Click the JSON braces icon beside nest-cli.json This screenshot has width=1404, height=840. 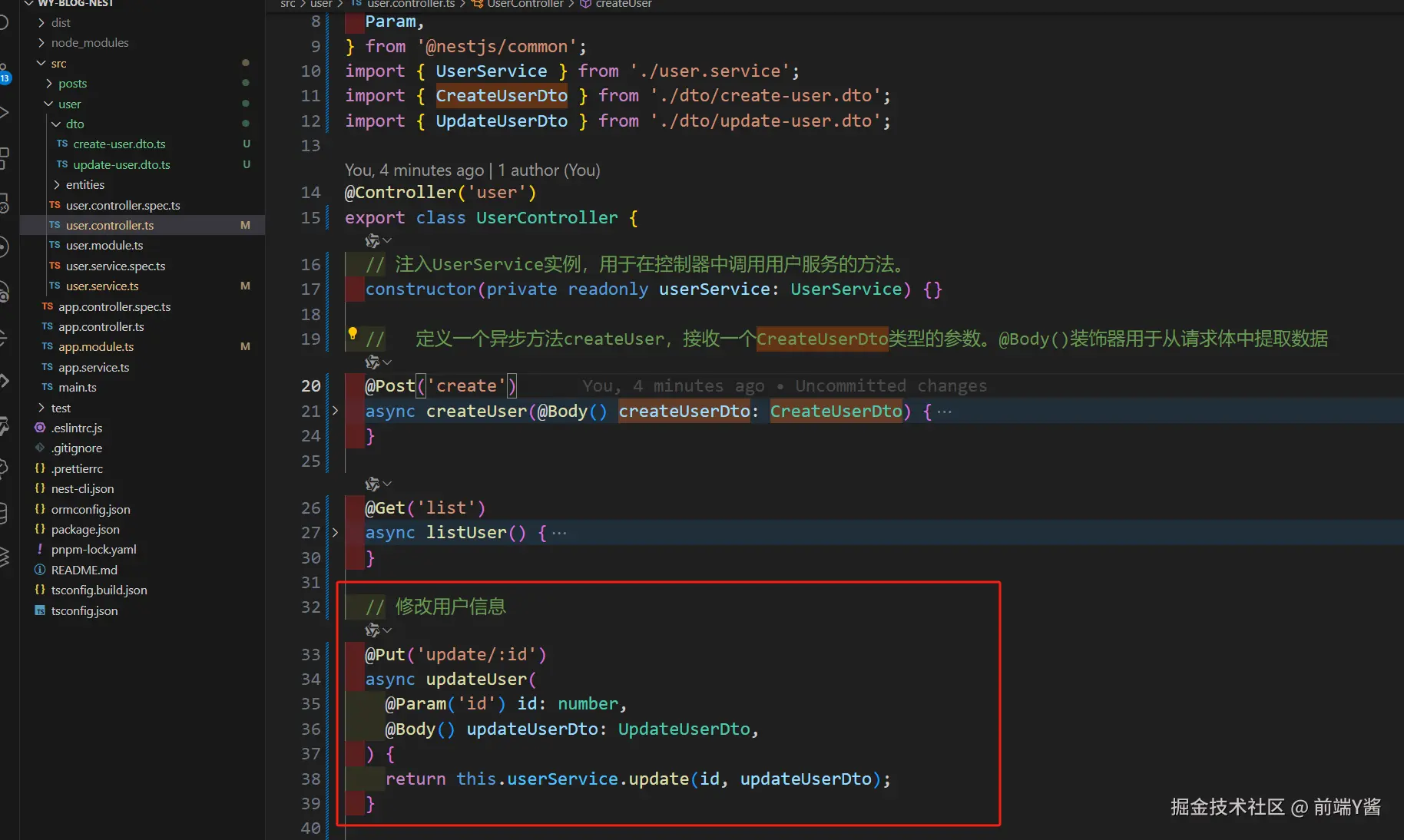[x=40, y=488]
